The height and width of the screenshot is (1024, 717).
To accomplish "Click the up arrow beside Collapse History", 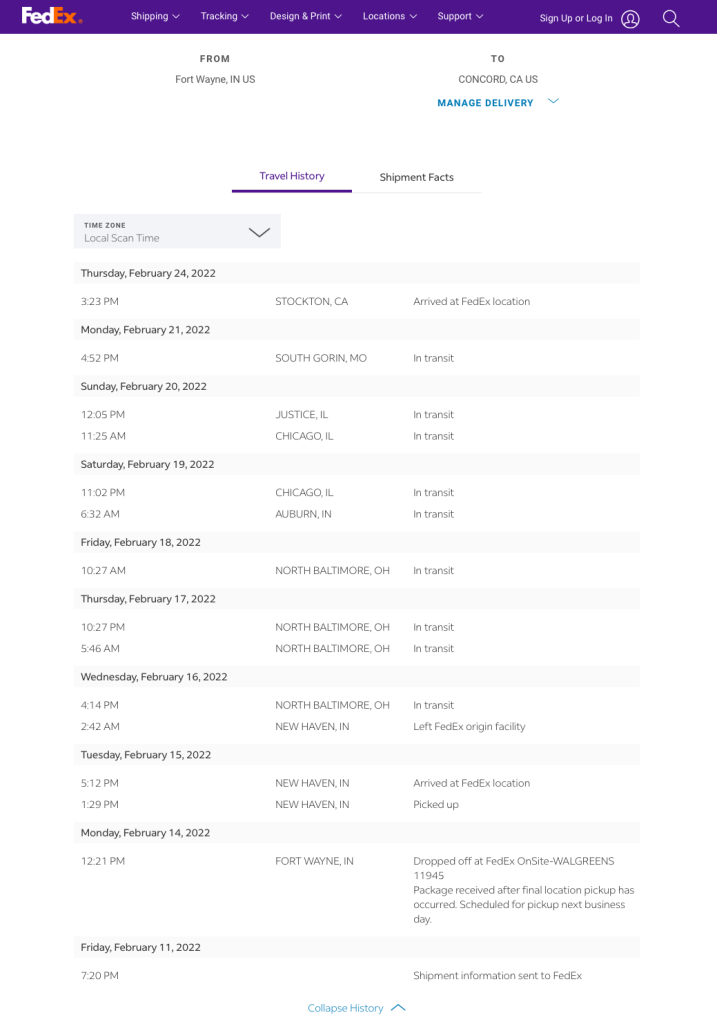I will click(x=398, y=1008).
